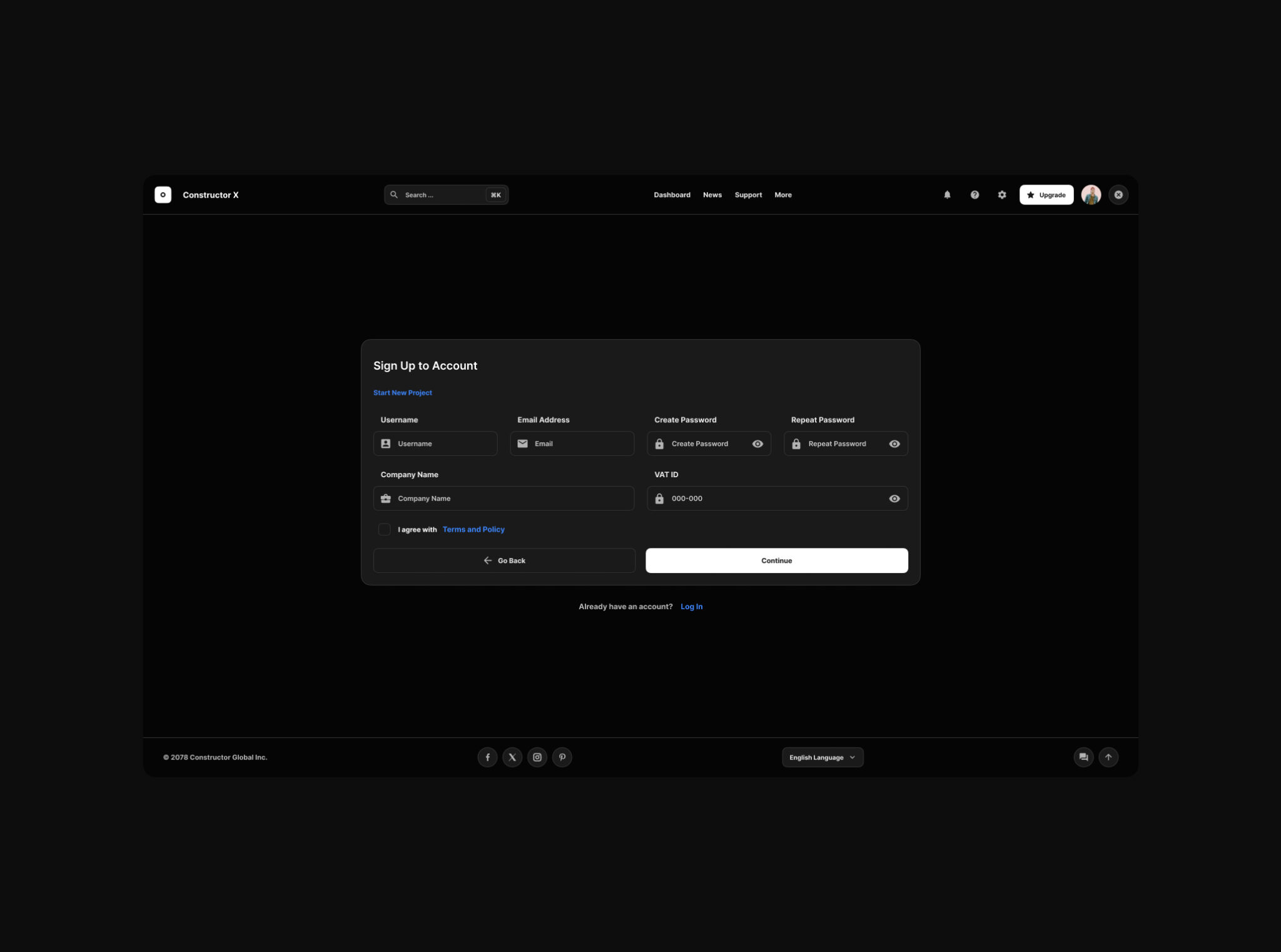Click the Instagram icon in footer
The width and height of the screenshot is (1281, 952).
537,757
